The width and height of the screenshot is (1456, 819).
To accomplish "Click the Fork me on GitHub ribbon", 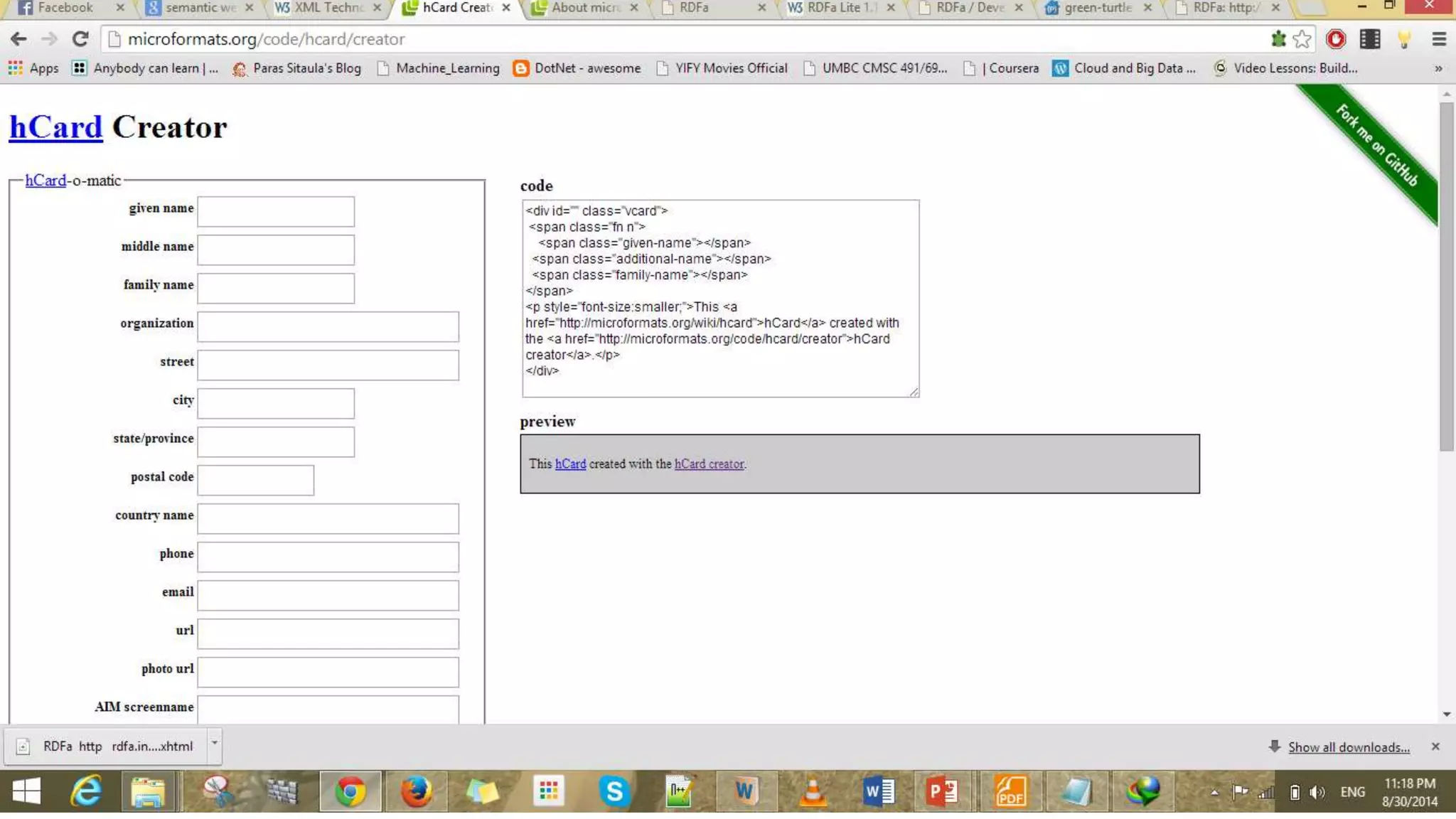I will point(1377,146).
